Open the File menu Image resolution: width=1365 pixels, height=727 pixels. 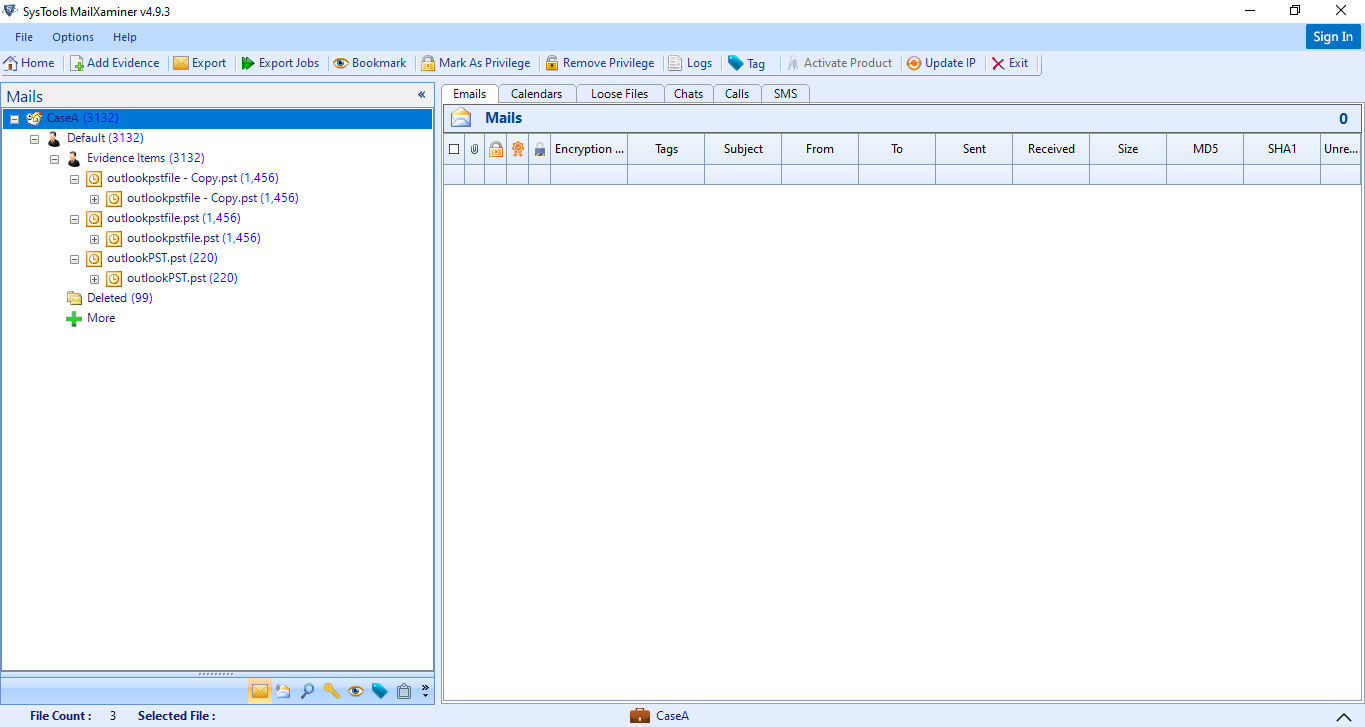coord(24,37)
